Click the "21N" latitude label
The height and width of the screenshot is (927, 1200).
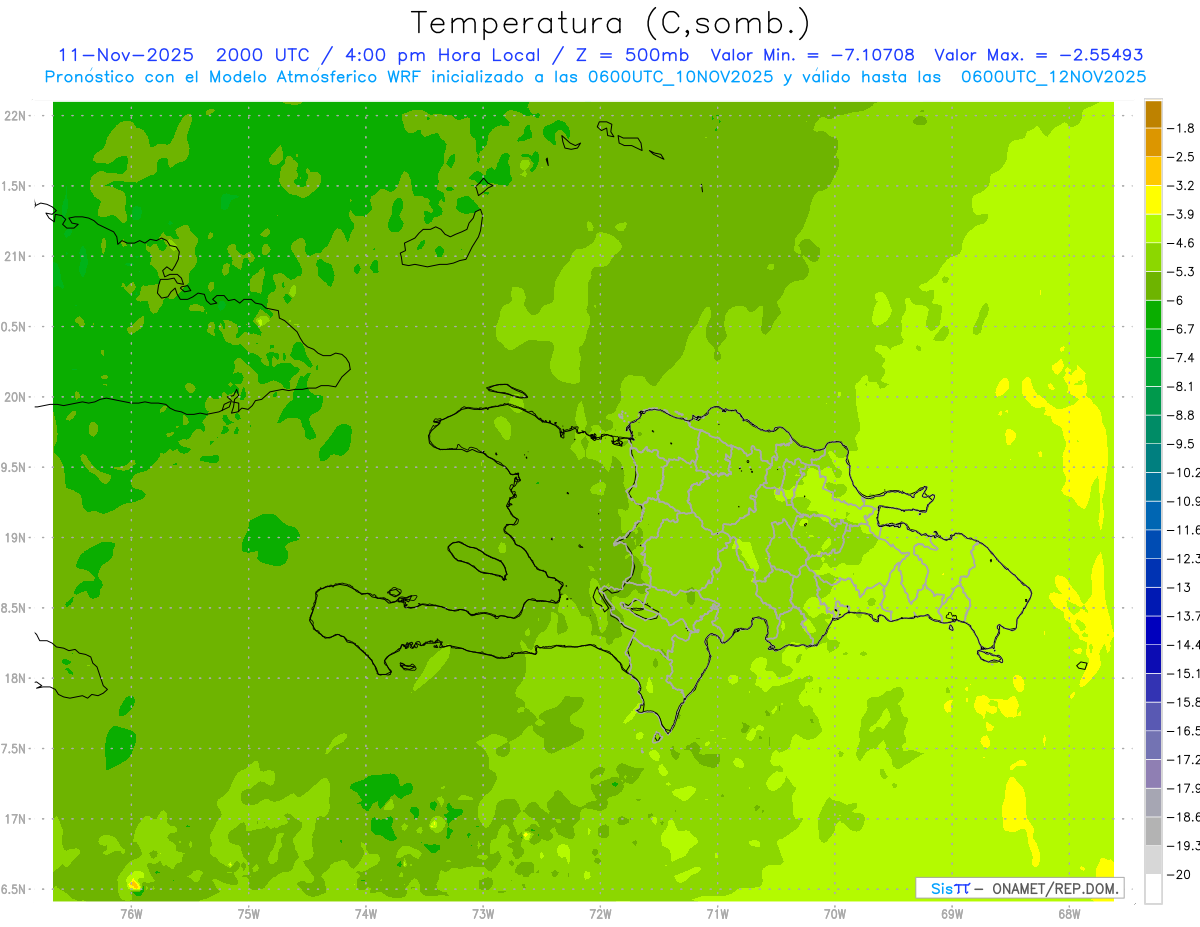tap(16, 257)
